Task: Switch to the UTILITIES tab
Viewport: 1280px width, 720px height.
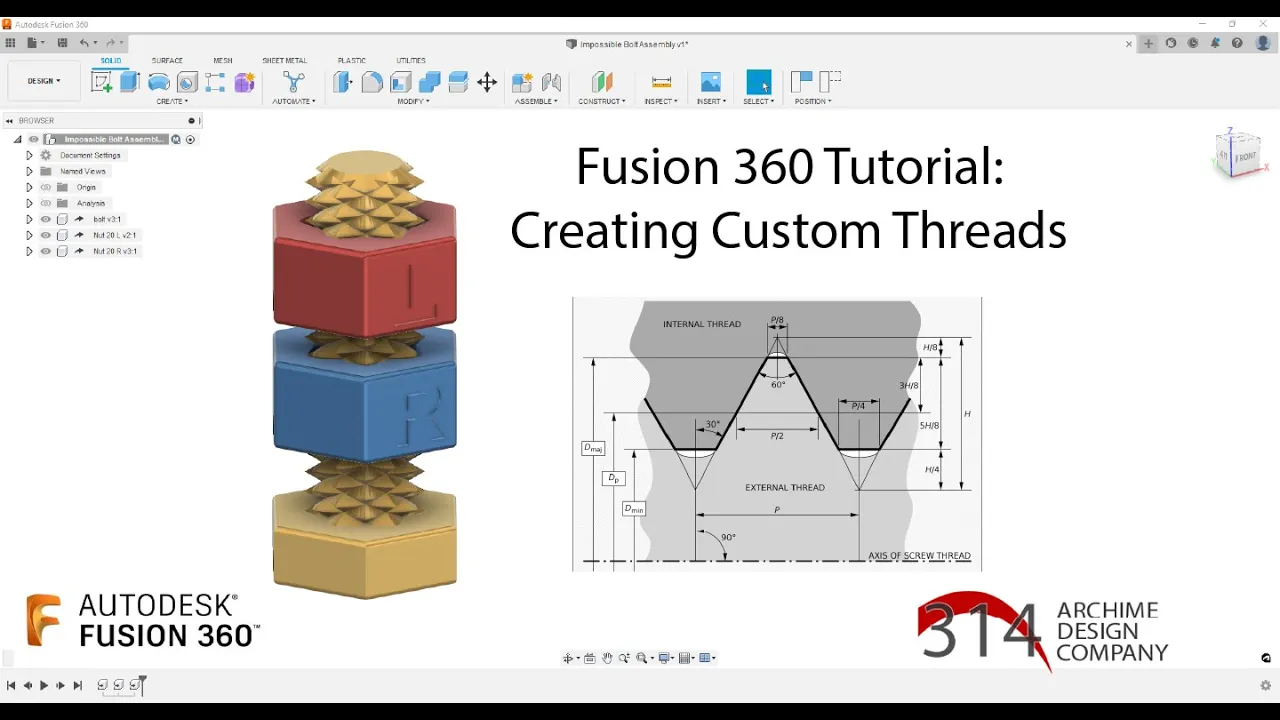Action: 411,60
